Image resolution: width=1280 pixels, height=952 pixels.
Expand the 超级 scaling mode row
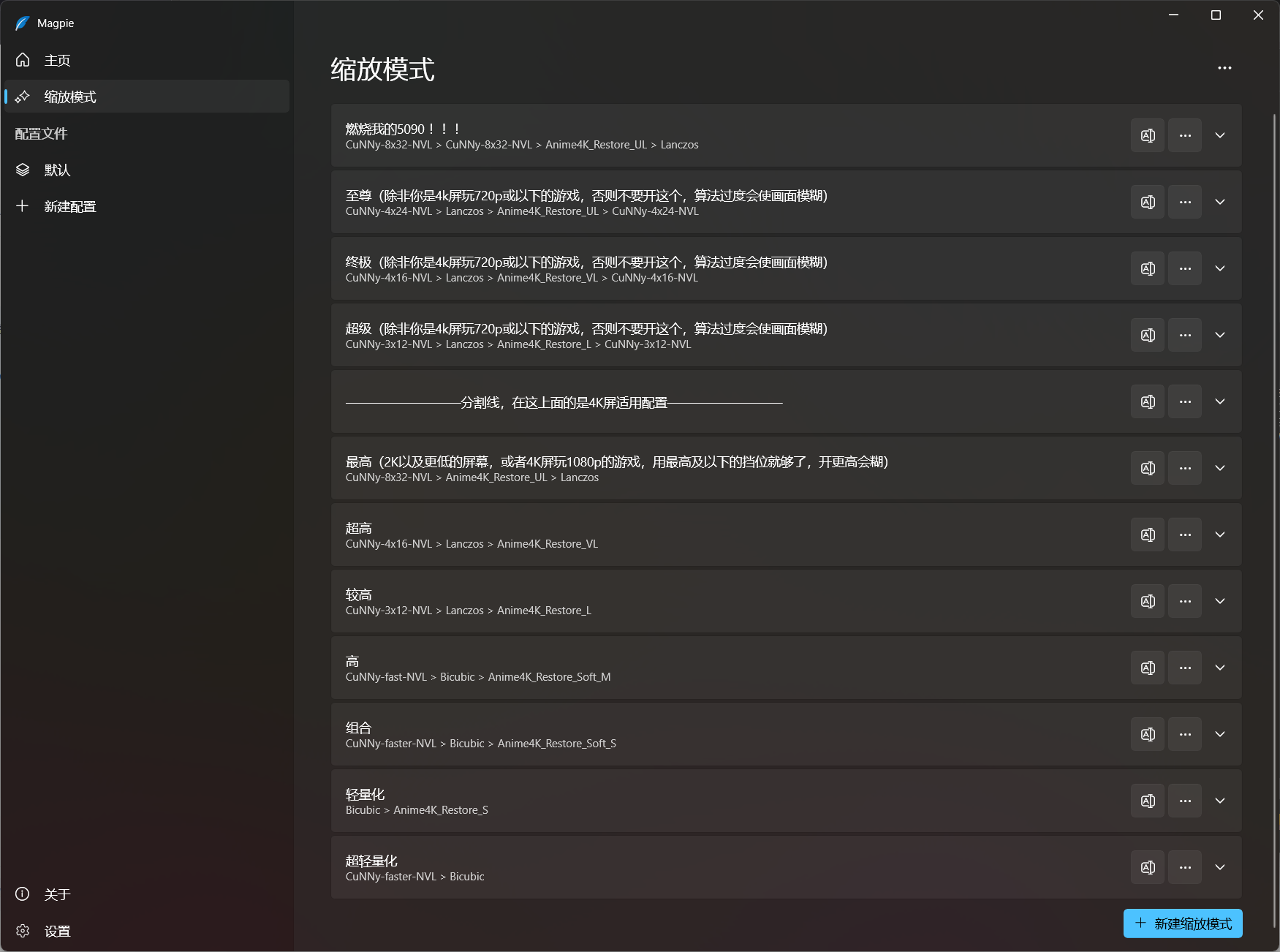[x=1220, y=335]
